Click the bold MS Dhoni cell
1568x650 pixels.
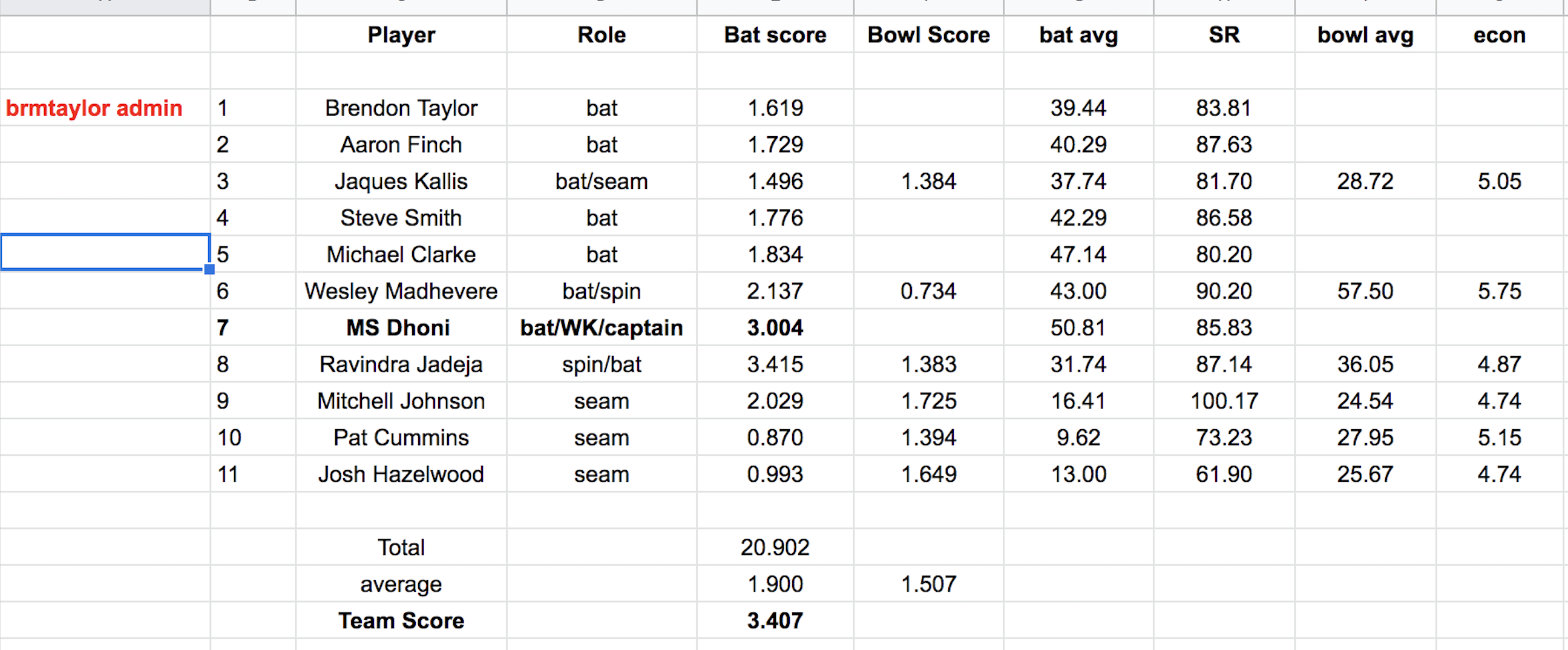click(x=398, y=328)
